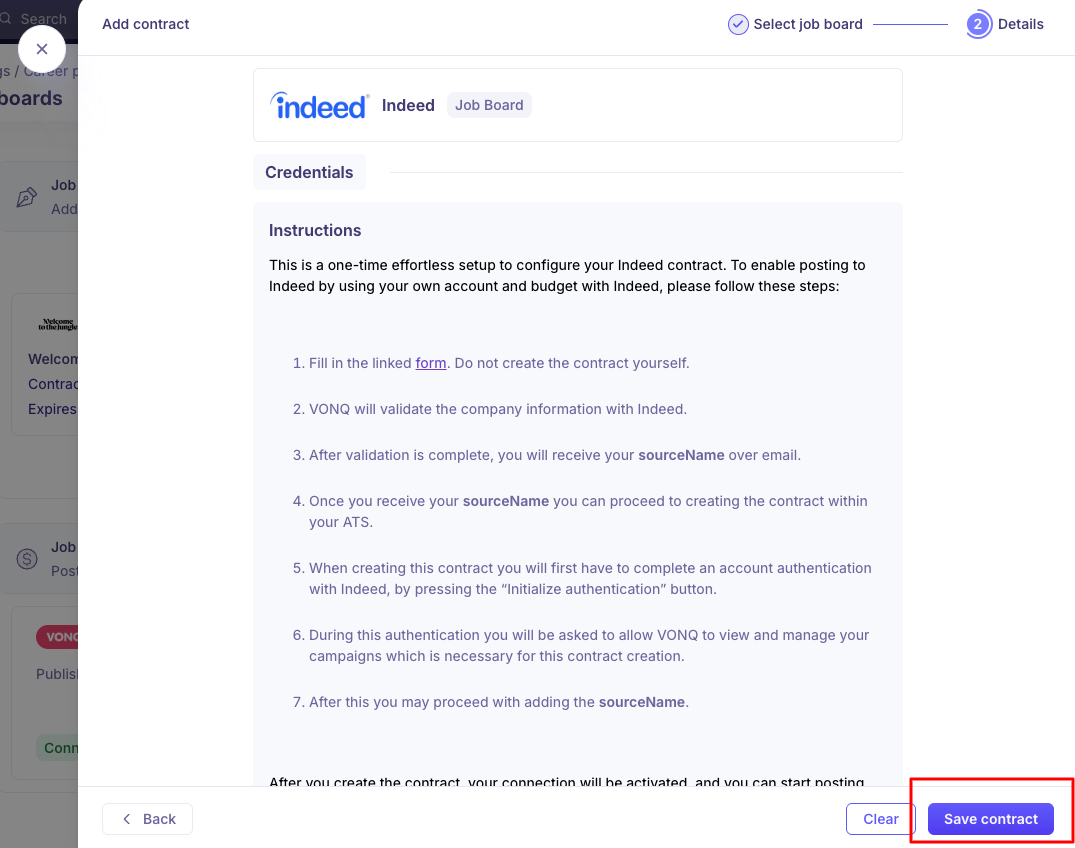Select the Details step label
1075x848 pixels.
(1020, 24)
